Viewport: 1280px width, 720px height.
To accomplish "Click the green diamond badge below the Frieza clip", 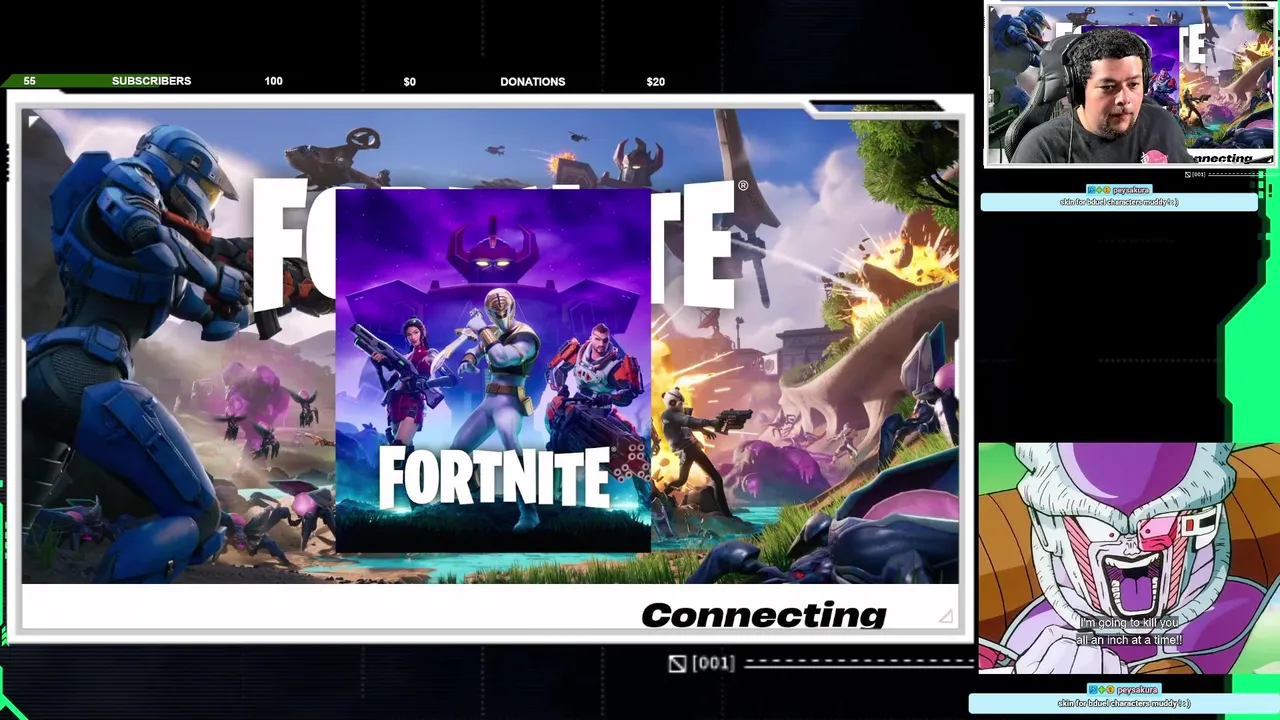I will point(1101,690).
